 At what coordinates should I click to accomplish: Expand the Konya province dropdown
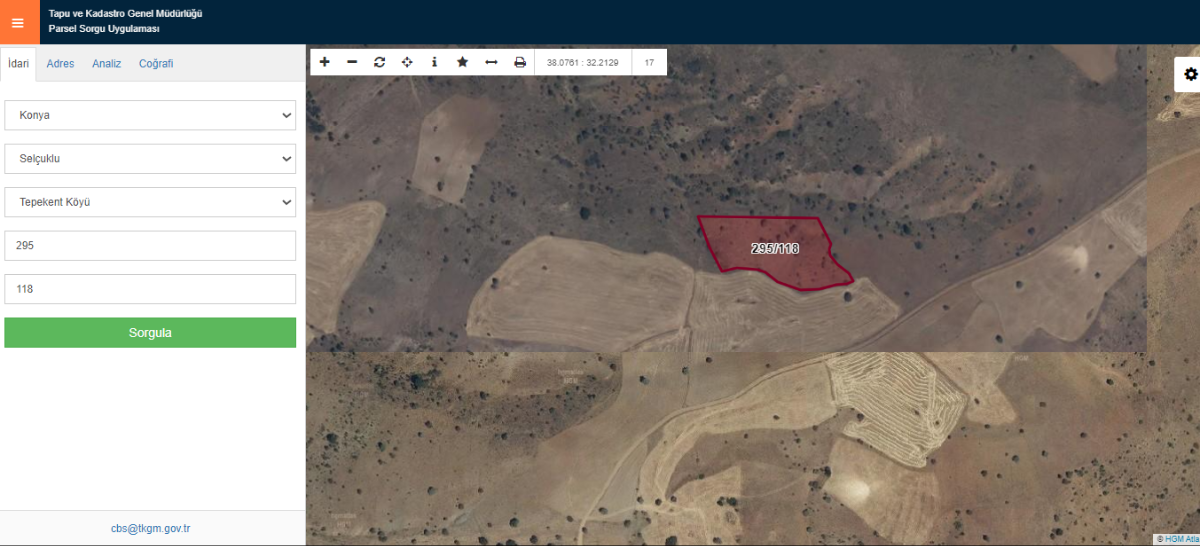click(x=150, y=115)
